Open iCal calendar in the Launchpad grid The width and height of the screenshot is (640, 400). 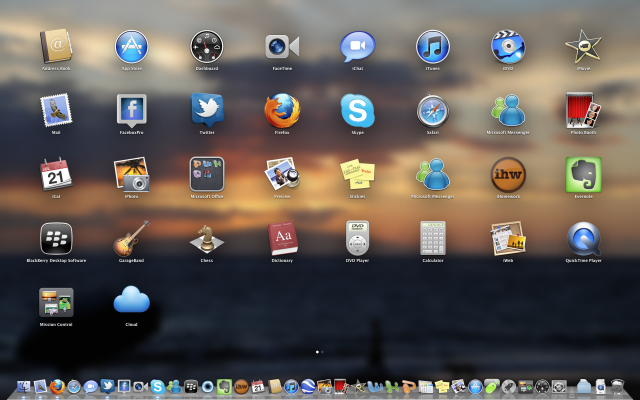coord(56,174)
